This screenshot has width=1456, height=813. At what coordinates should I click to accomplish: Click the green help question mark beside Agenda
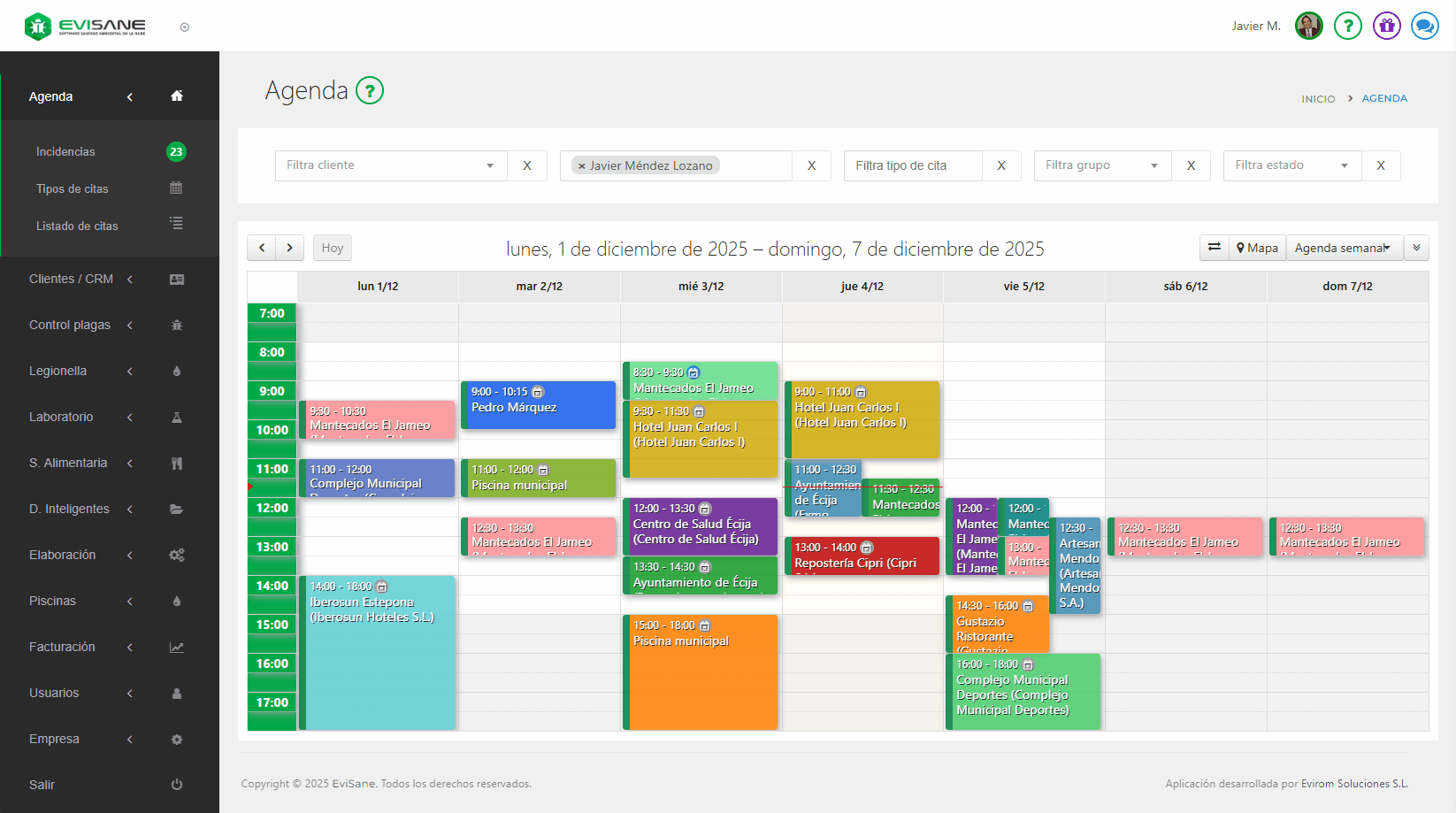(371, 90)
